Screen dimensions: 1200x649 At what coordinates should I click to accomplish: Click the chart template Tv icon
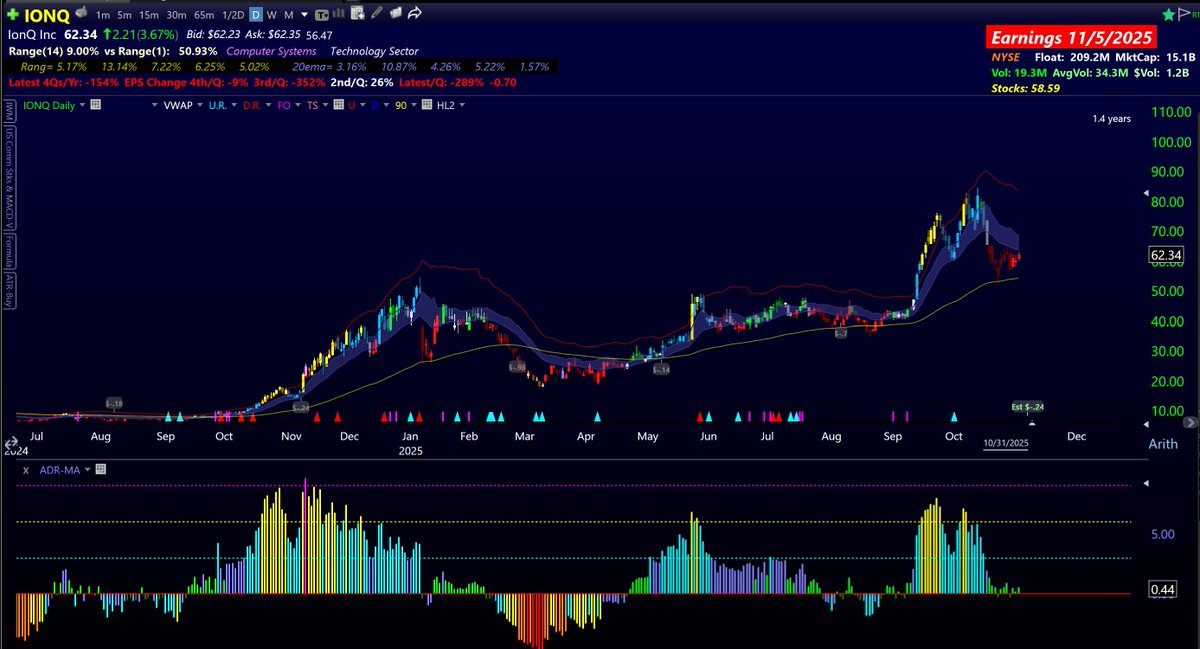[322, 15]
